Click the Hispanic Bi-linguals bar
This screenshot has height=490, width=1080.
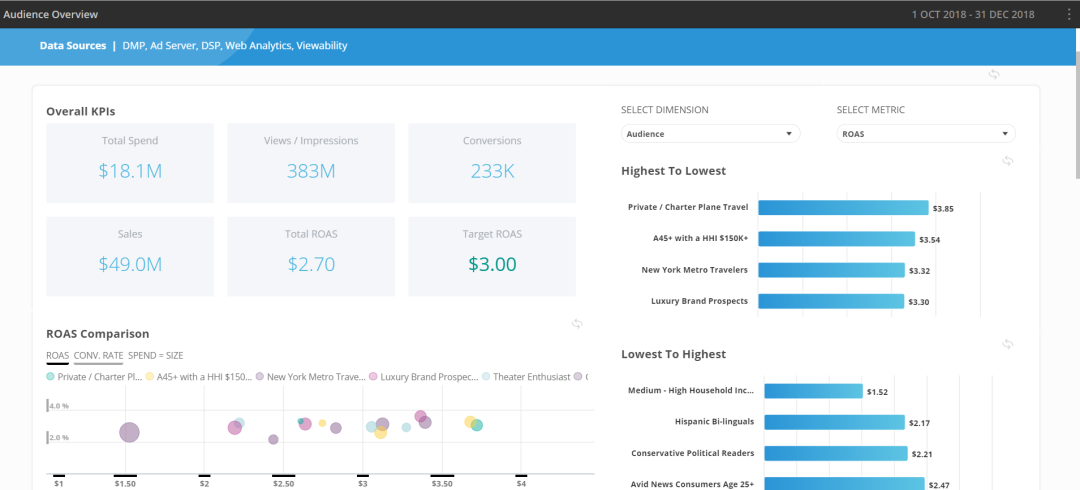point(831,422)
